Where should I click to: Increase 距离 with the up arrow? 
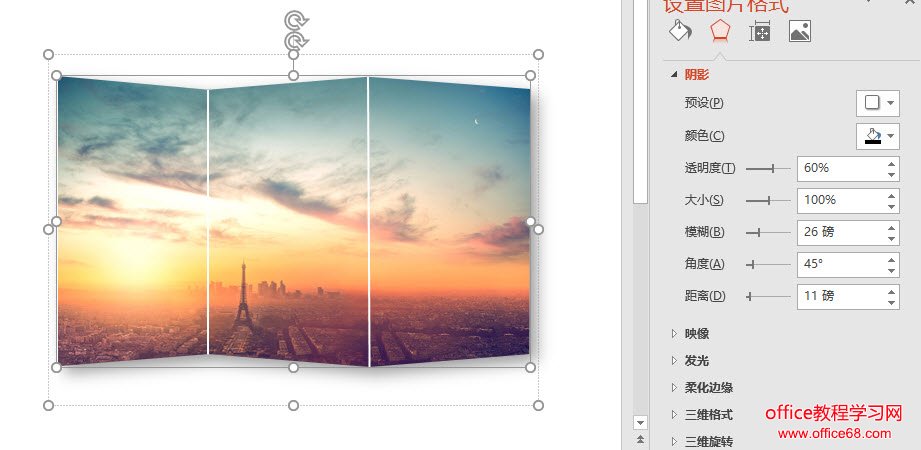[892, 291]
